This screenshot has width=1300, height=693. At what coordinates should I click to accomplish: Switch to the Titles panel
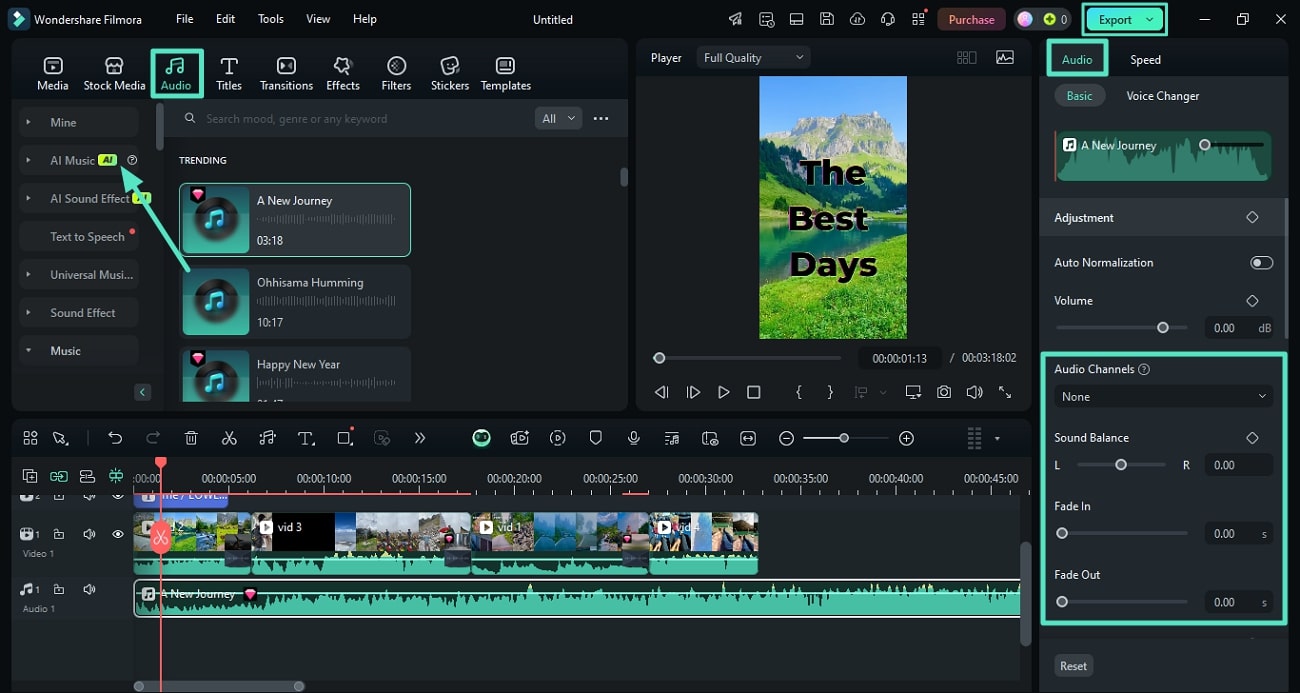click(x=229, y=74)
